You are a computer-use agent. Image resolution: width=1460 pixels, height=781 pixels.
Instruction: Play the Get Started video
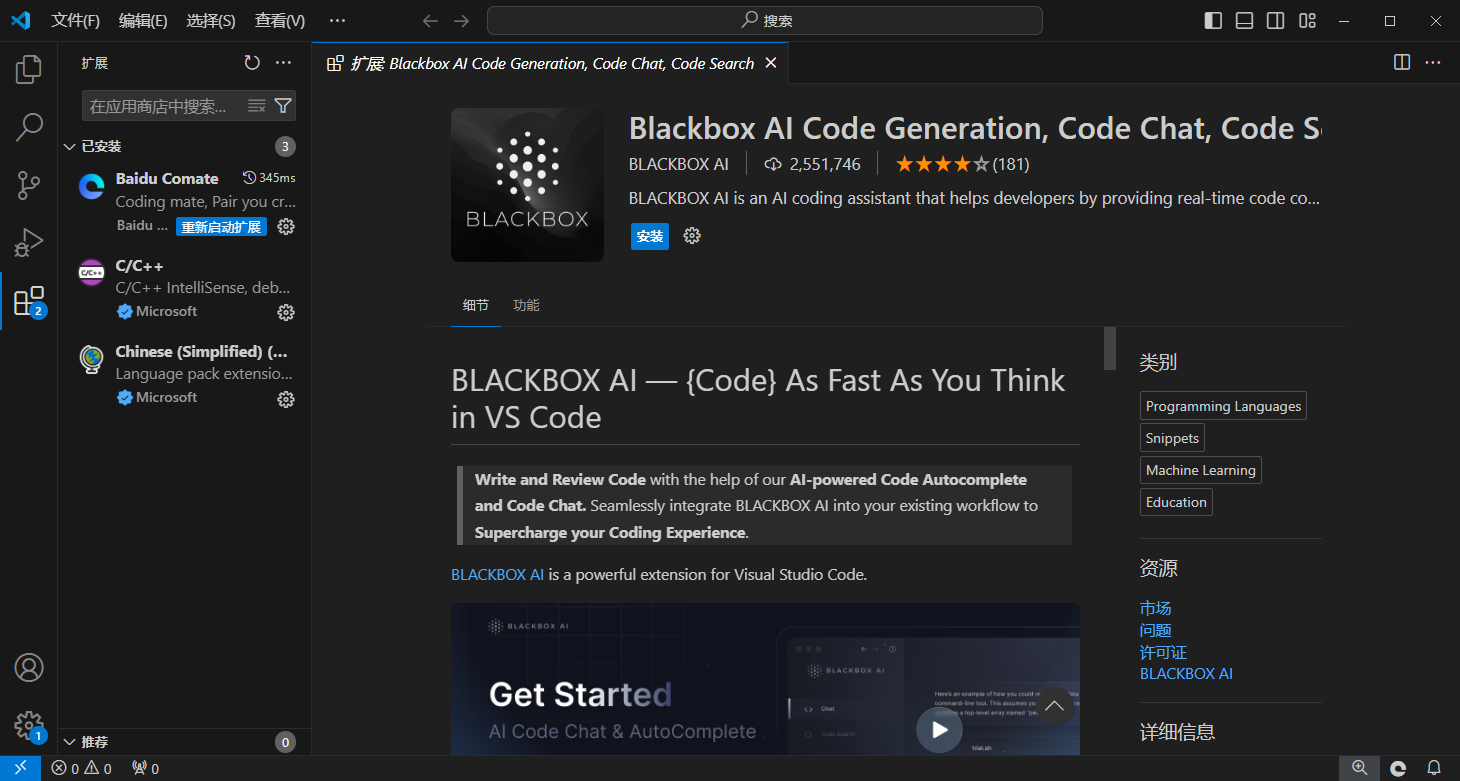939,729
